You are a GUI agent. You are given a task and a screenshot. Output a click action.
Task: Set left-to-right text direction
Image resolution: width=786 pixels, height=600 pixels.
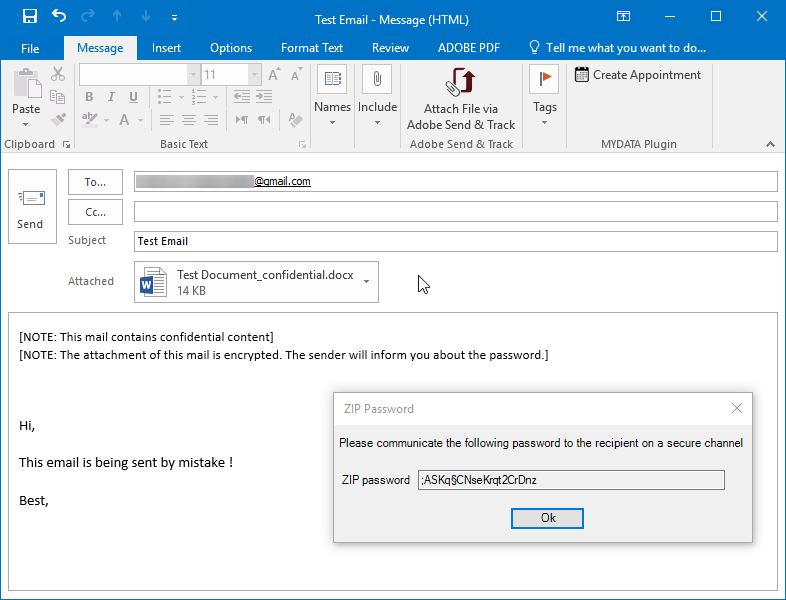coord(242,120)
